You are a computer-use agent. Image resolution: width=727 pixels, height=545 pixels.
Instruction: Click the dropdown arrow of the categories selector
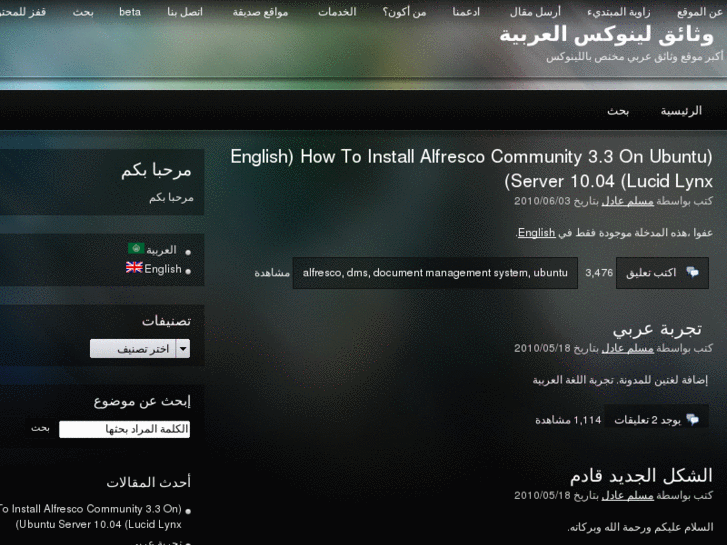(x=183, y=349)
